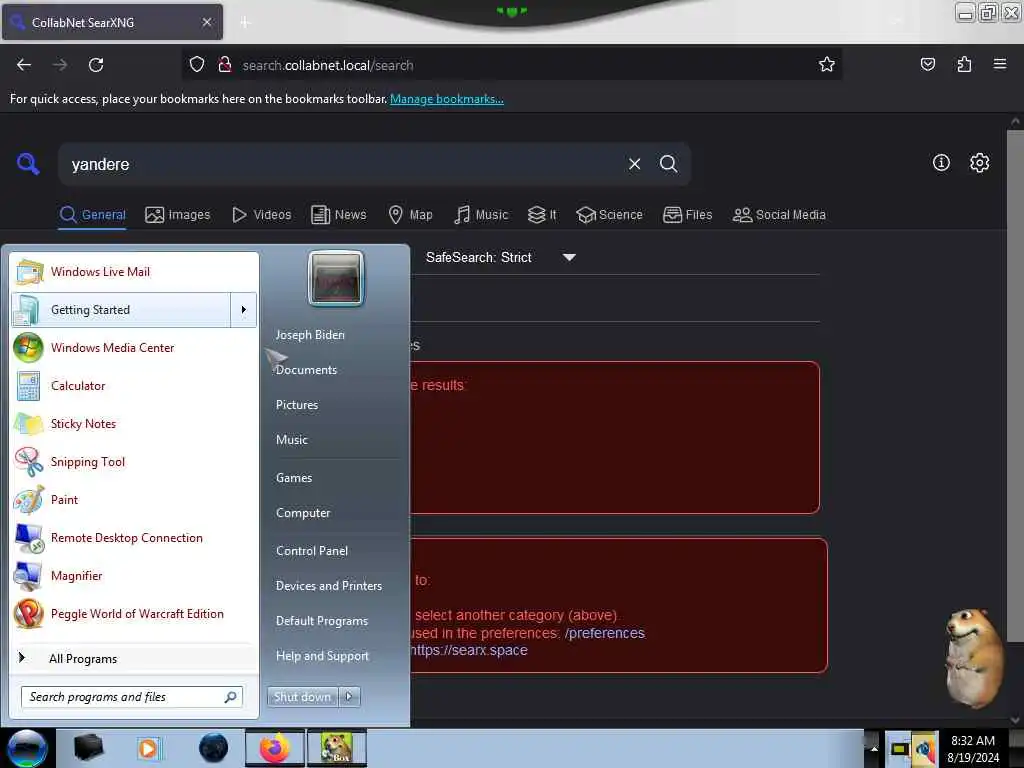Open Windows Media Center

(x=134, y=347)
